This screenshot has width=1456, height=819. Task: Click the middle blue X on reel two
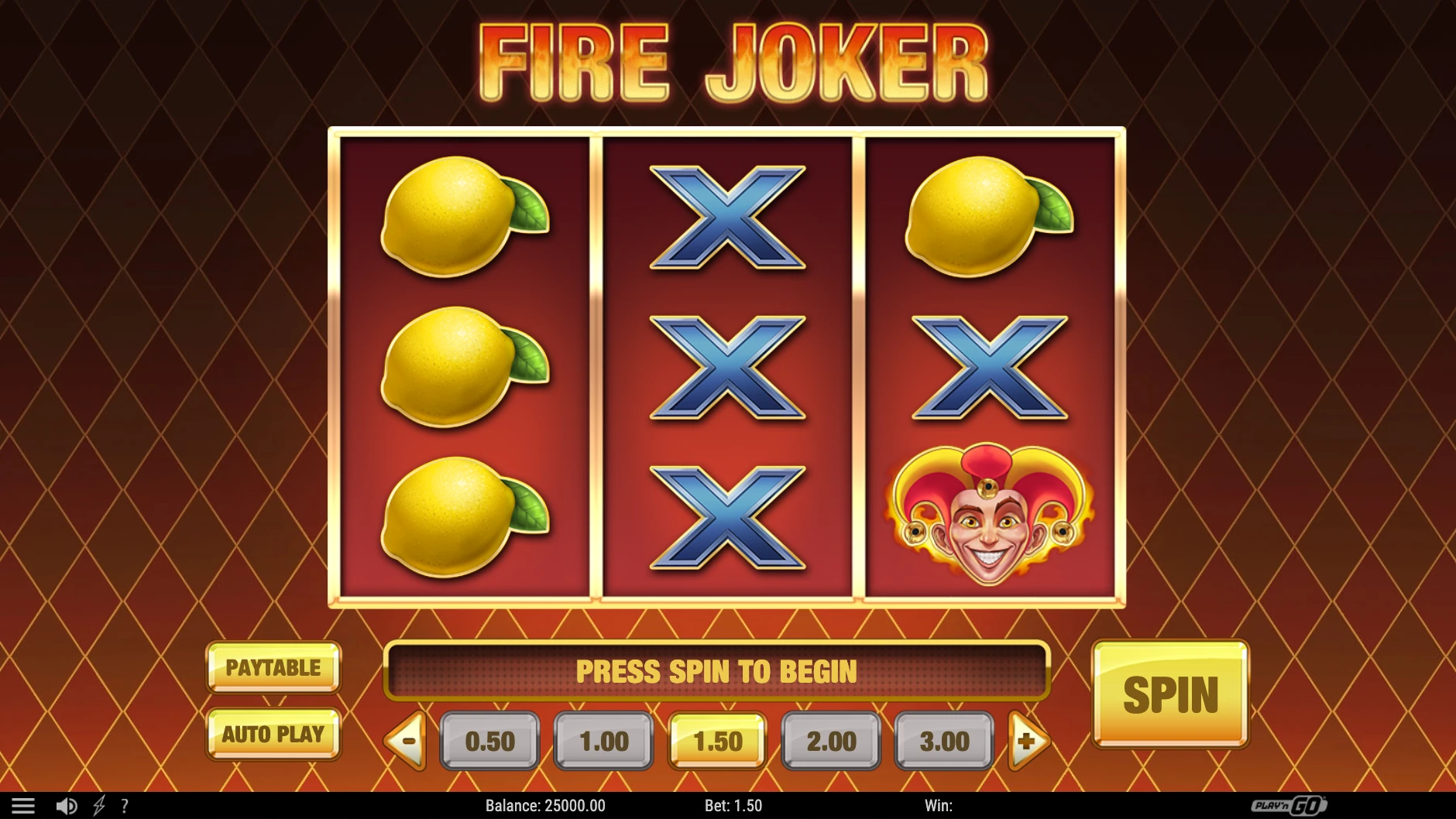pos(727,367)
